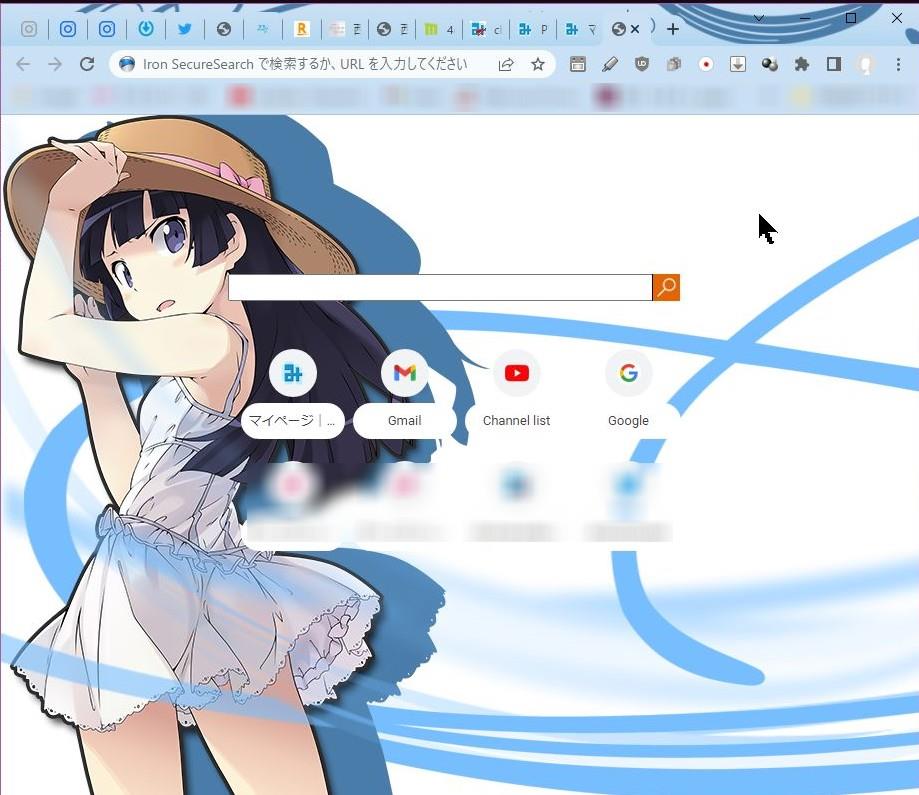Open the download arrow extension icon
Viewport: 919px width, 795px height.
point(738,64)
